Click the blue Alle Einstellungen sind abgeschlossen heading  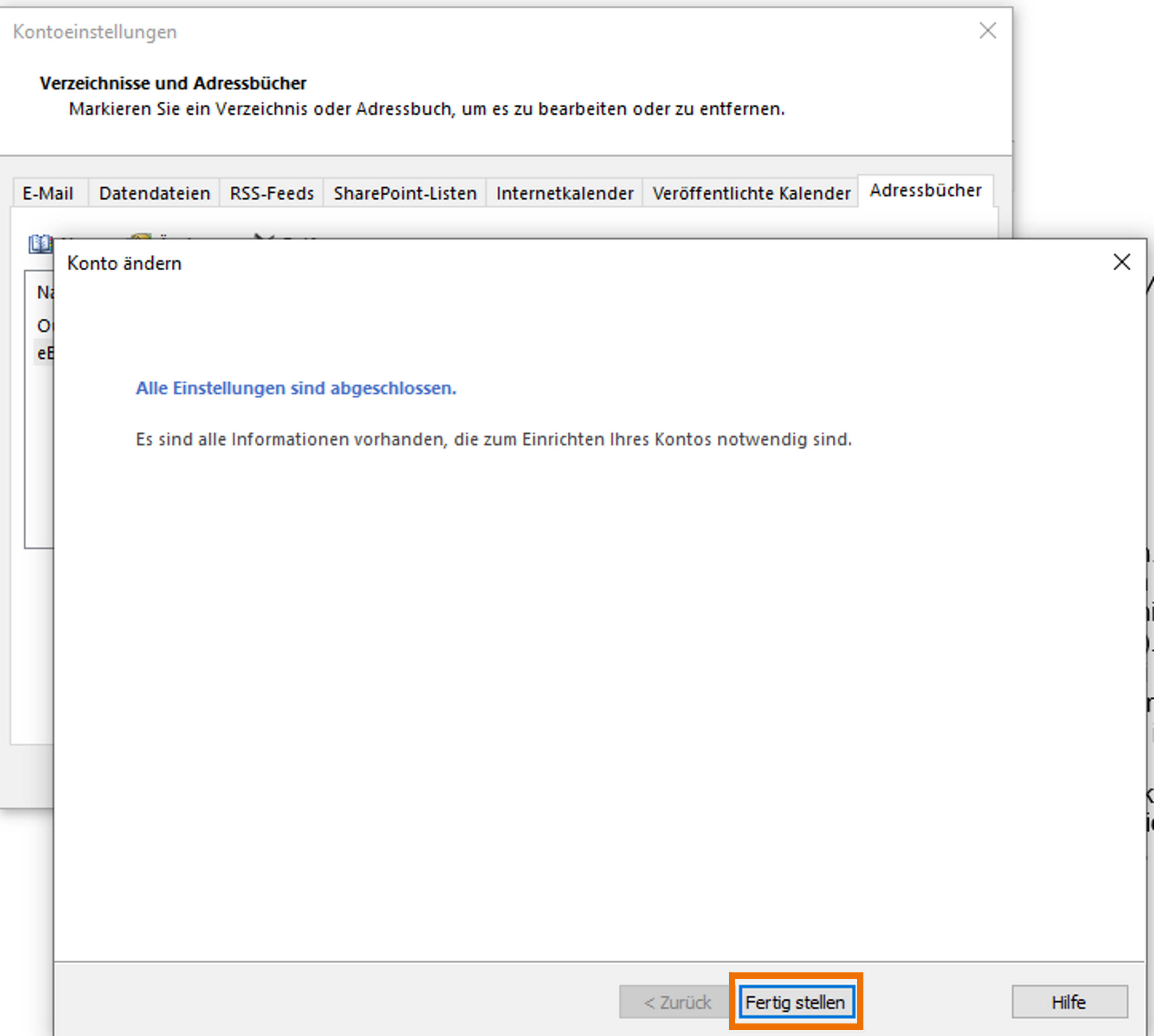[296, 388]
